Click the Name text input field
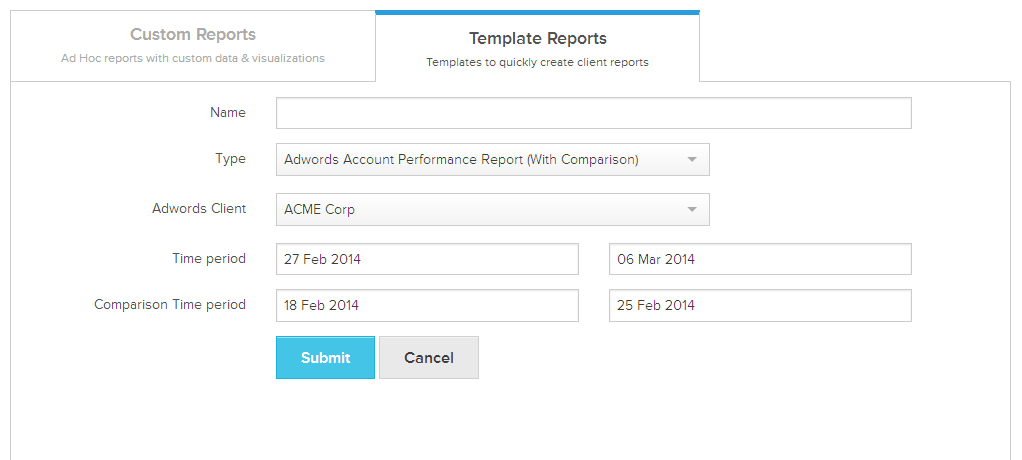This screenshot has height=460, width=1022. pyautogui.click(x=593, y=113)
